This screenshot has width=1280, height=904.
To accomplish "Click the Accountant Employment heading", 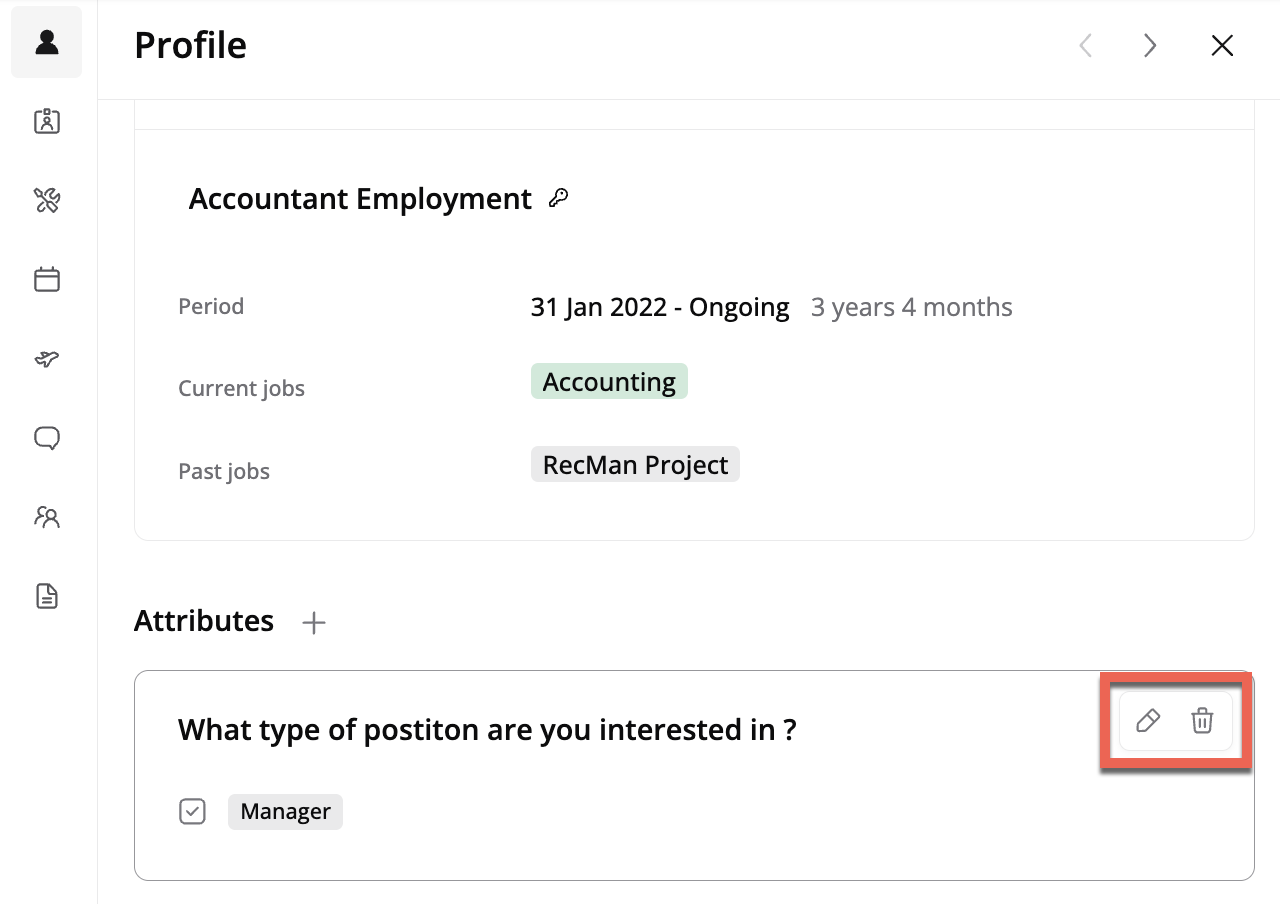I will point(360,199).
